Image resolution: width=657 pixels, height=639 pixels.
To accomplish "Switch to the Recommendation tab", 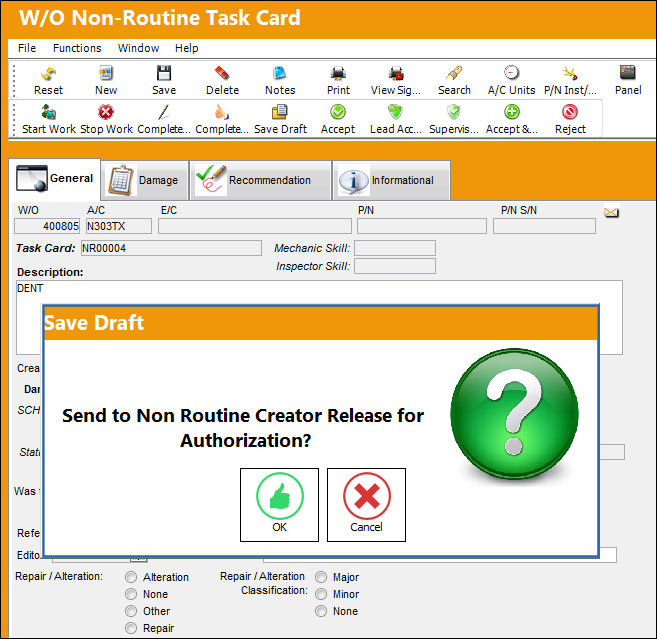I will pos(261,180).
